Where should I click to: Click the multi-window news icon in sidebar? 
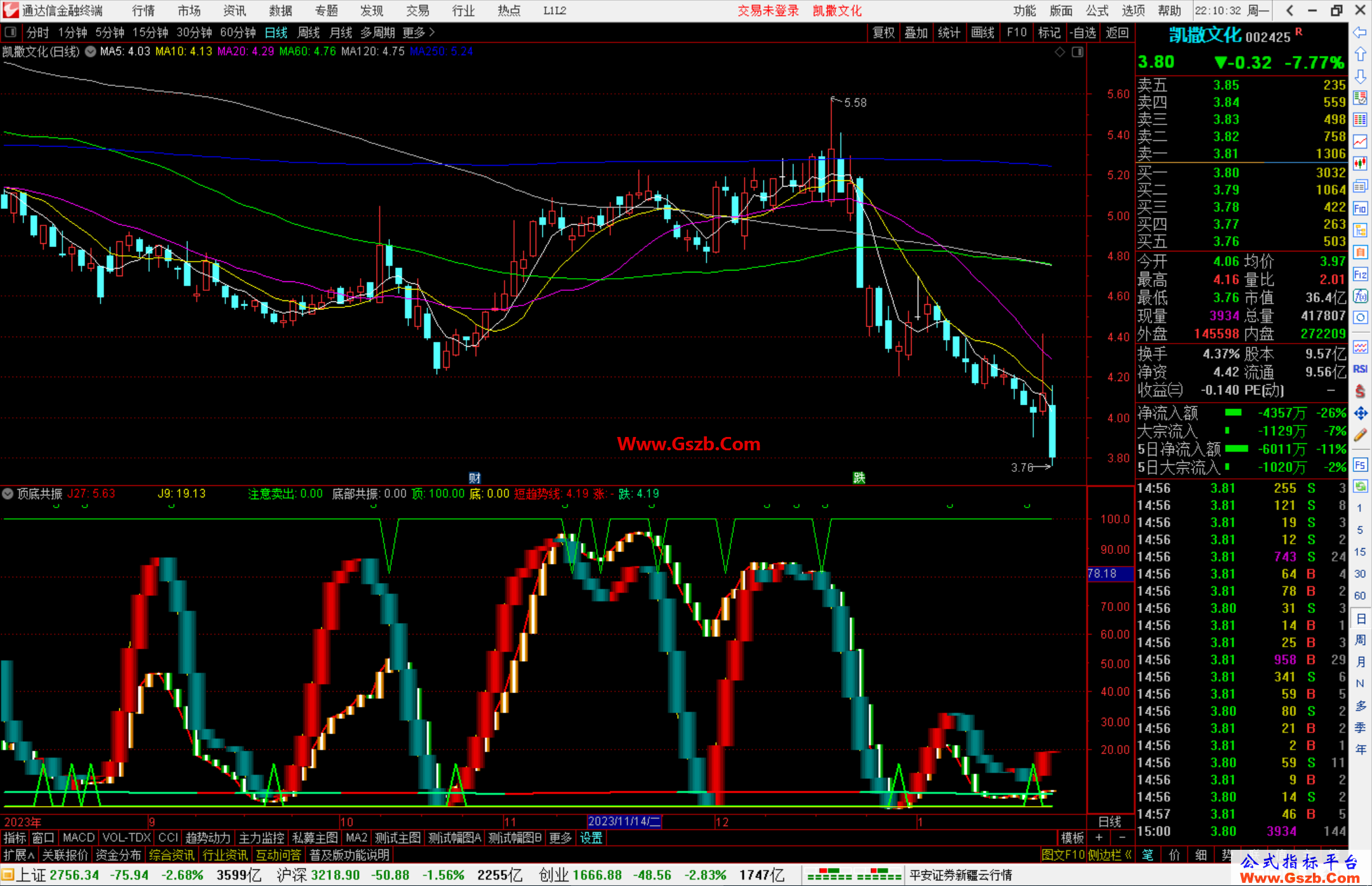pyautogui.click(x=1360, y=186)
